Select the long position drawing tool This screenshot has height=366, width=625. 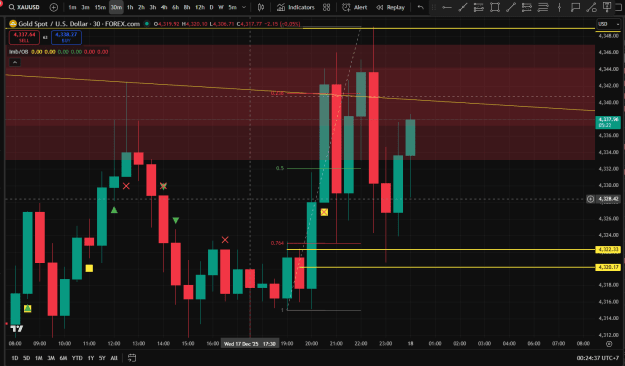[479, 7]
